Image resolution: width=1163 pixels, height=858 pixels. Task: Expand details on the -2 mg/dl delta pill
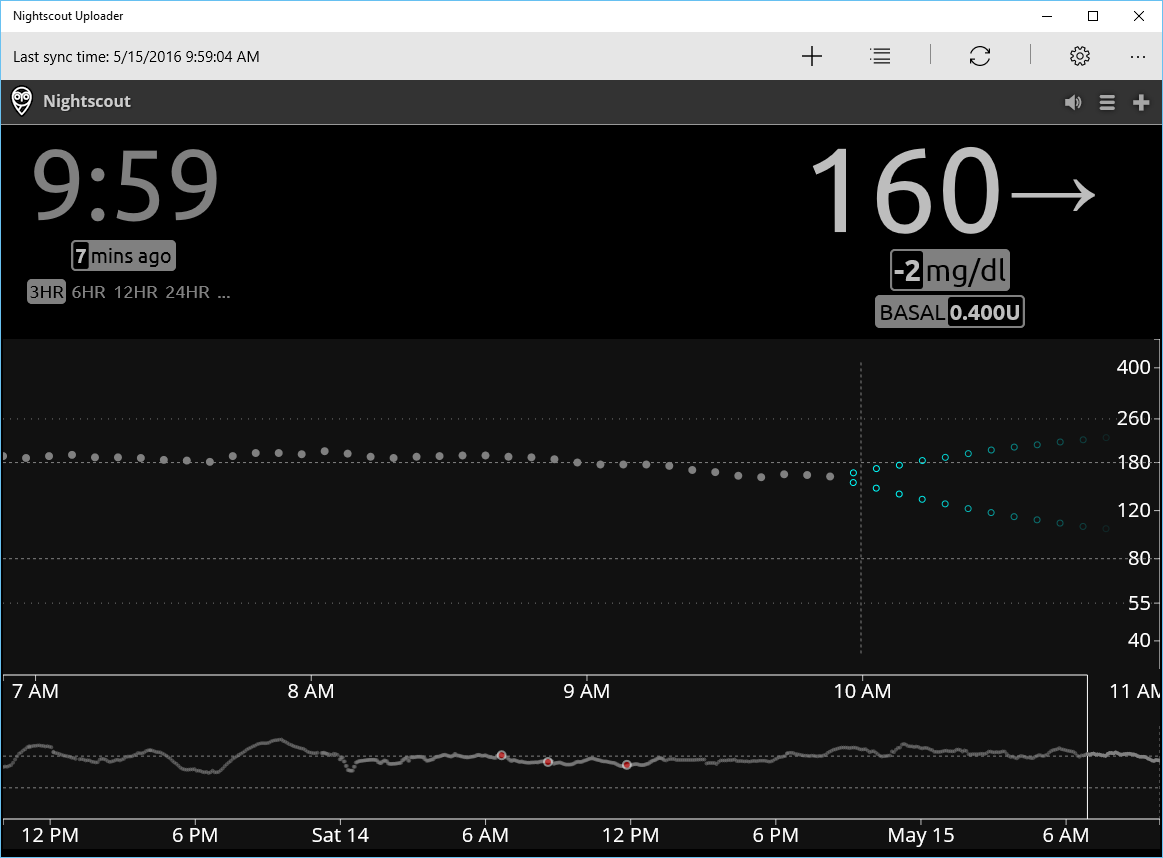click(x=950, y=270)
